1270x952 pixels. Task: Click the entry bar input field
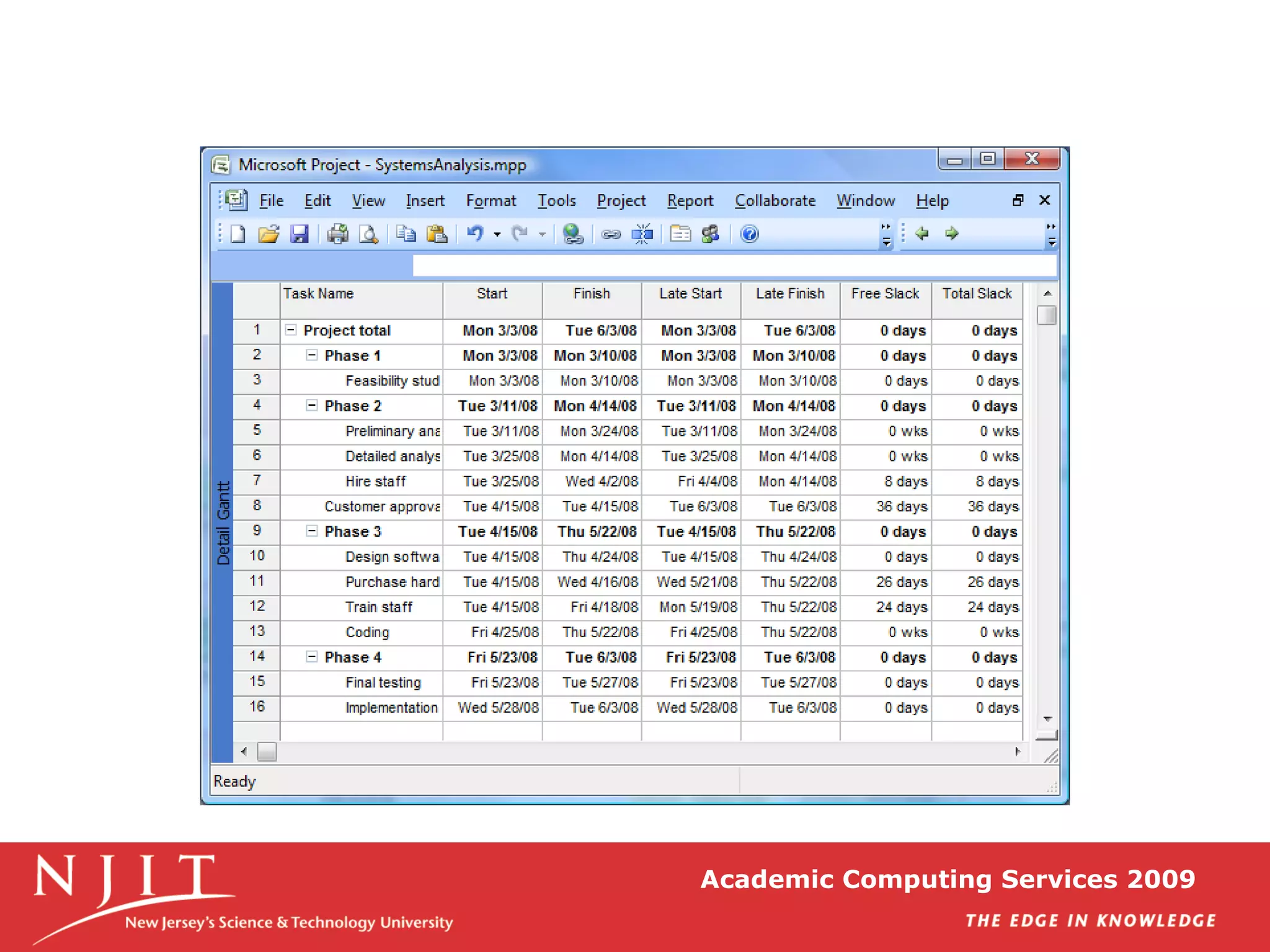(734, 265)
